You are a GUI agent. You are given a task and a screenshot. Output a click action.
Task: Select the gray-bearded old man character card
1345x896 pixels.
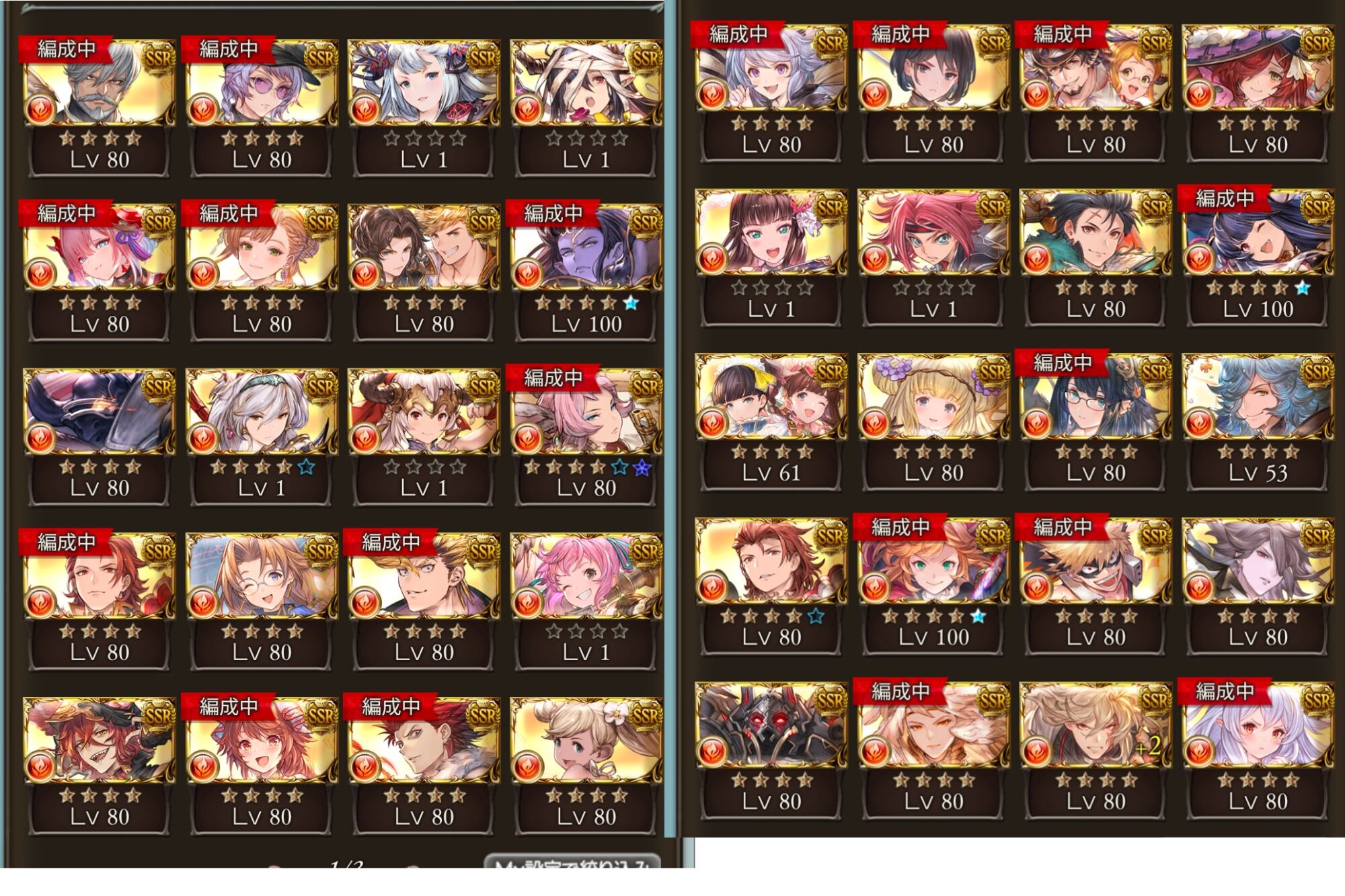[x=100, y=108]
